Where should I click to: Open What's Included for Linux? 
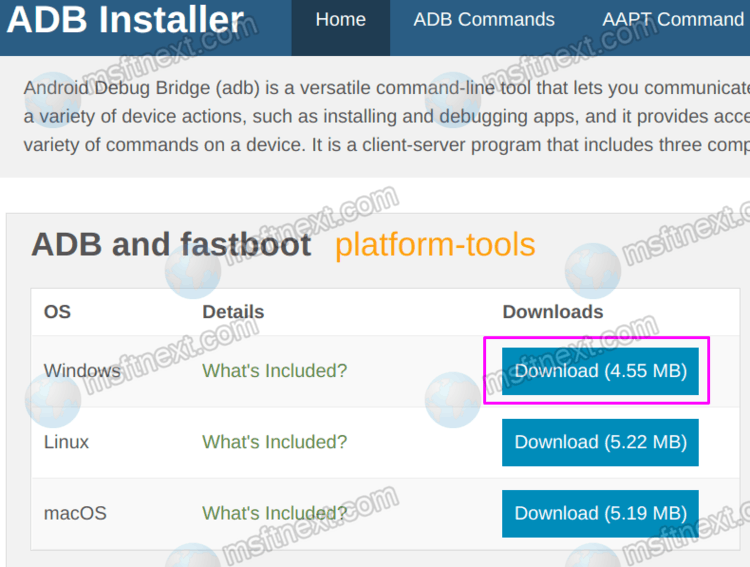(274, 442)
